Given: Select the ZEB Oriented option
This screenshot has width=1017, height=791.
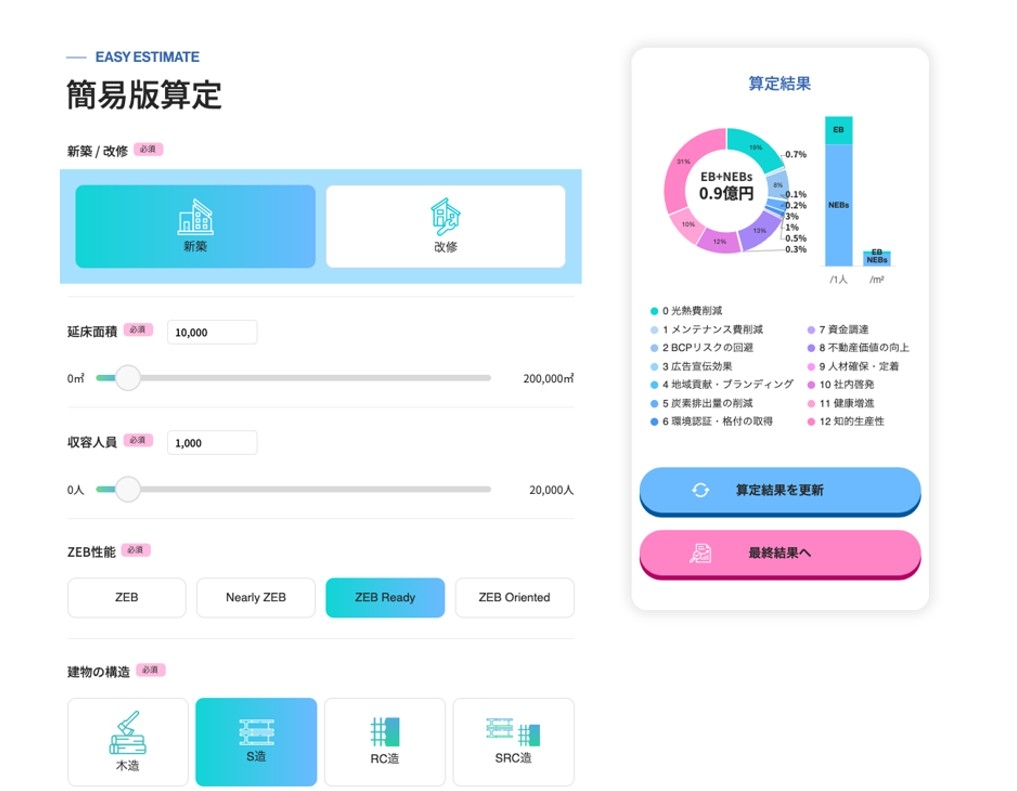Looking at the screenshot, I should pos(514,597).
